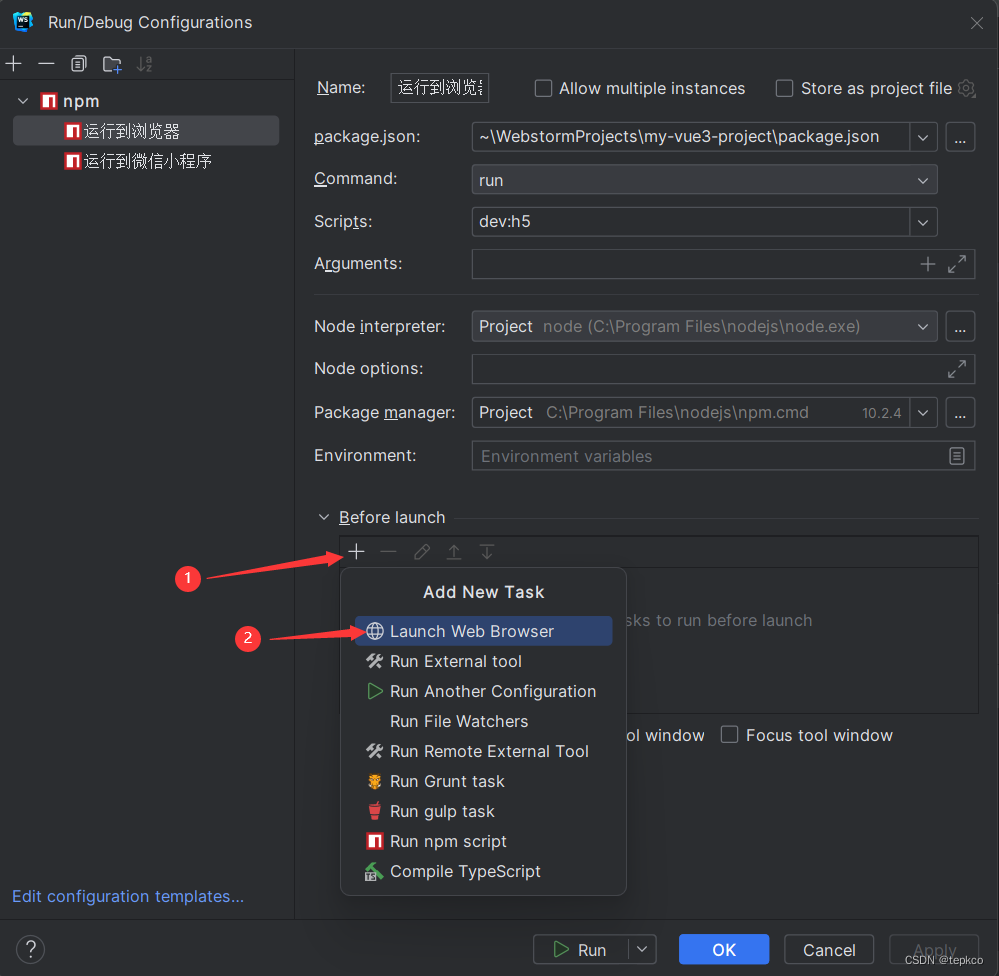The width and height of the screenshot is (999, 976).
Task: Select Compile TypeScript entry
Action: point(484,871)
